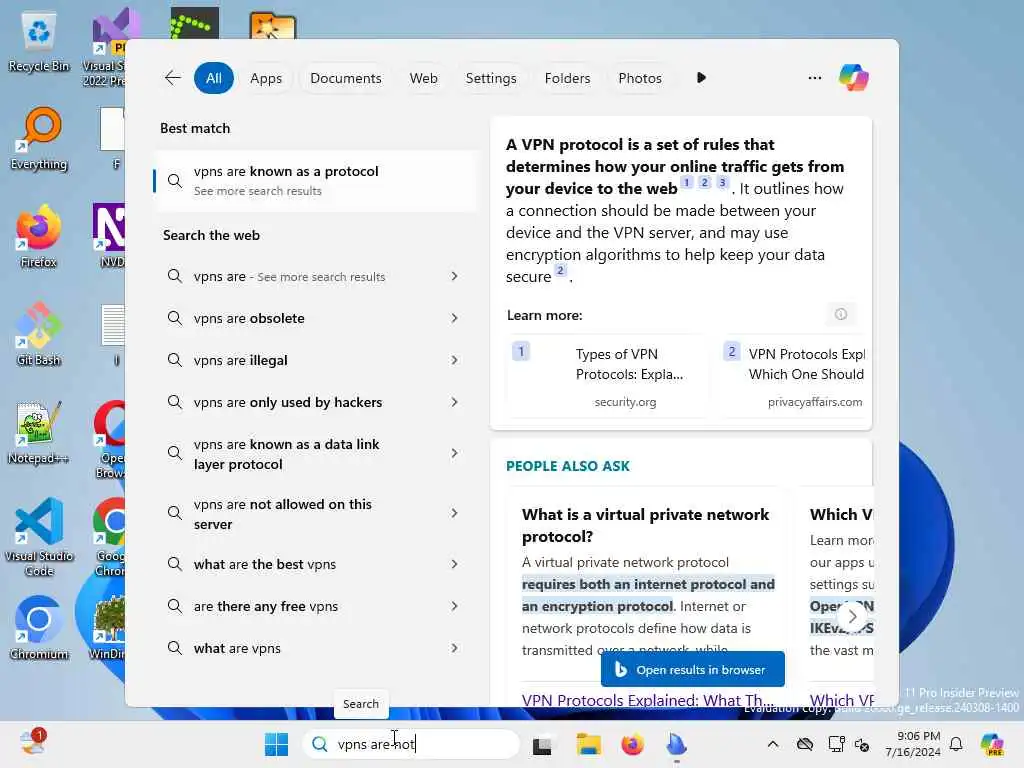Screen dimensions: 1024x768
Task: Launch Everything search desktop icon
Action: 39,138
